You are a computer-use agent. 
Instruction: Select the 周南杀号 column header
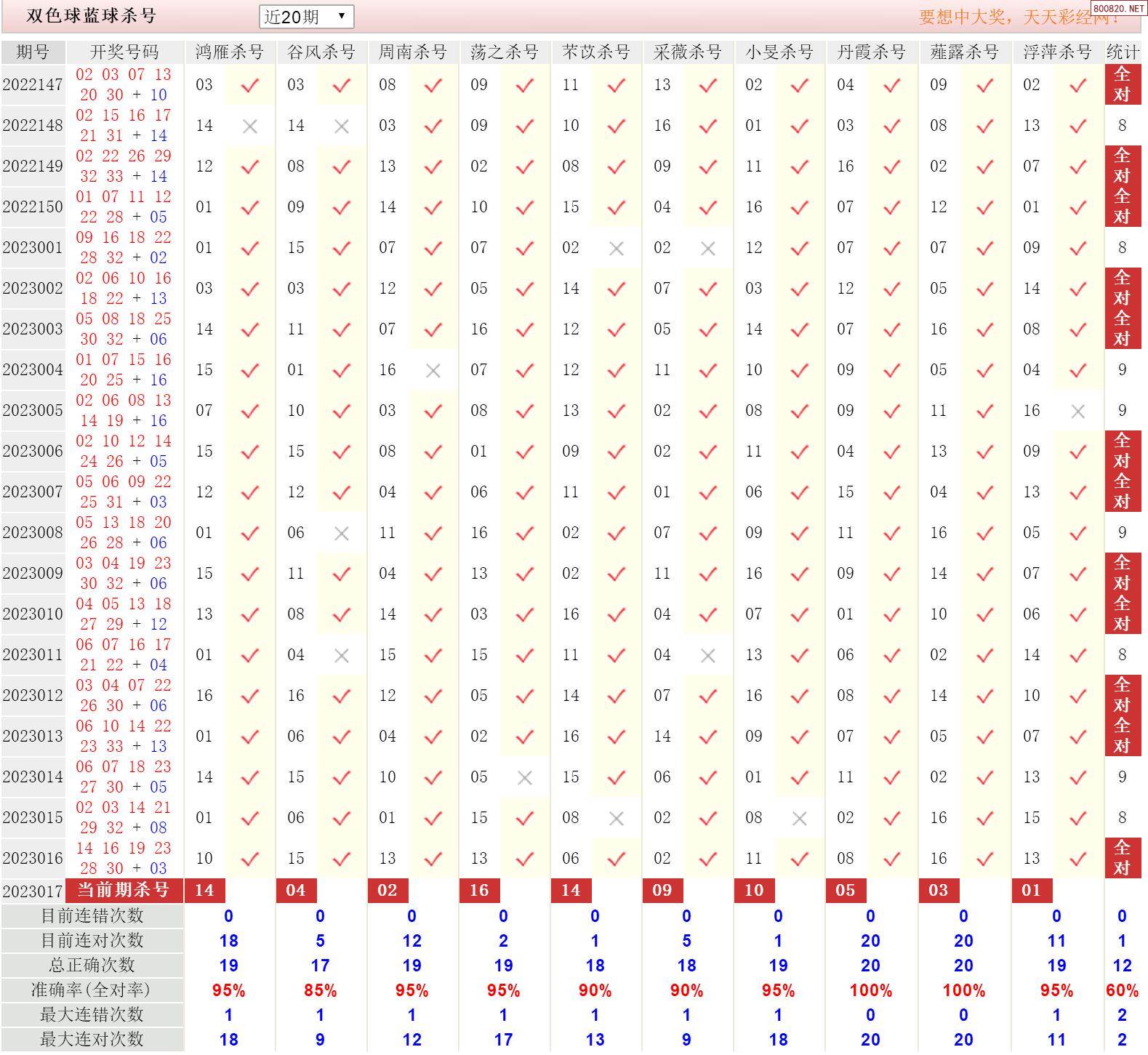412,52
